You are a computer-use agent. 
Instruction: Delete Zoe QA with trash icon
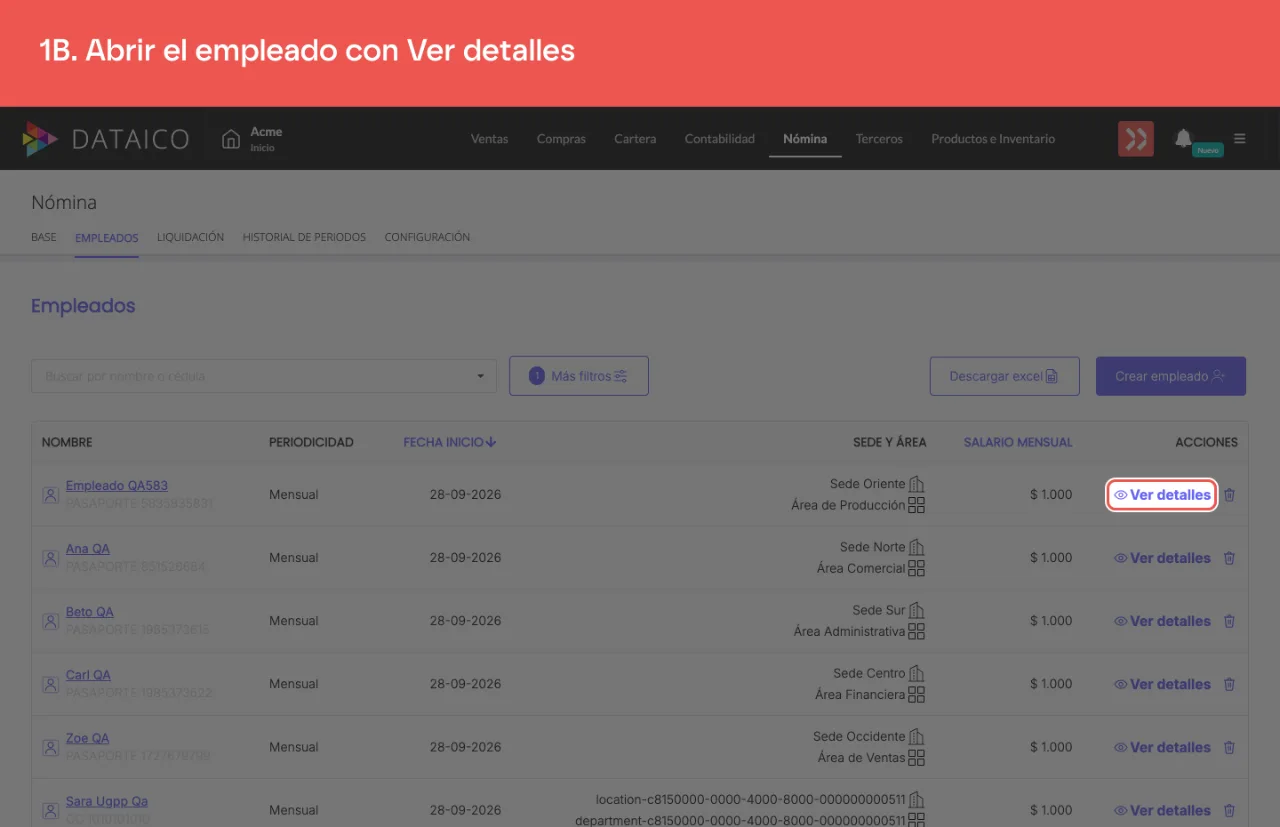pyautogui.click(x=1230, y=747)
